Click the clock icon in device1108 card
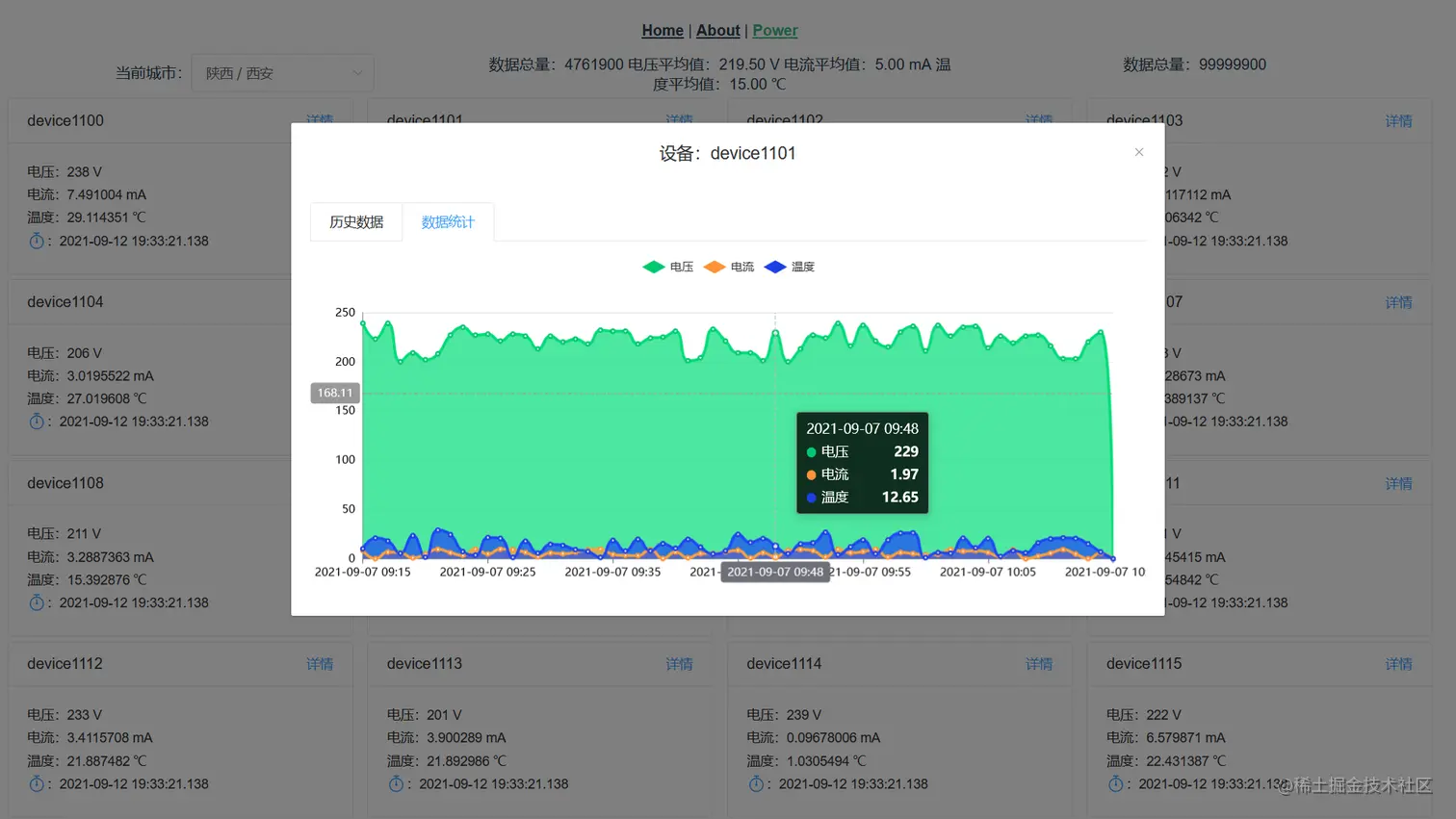The height and width of the screenshot is (819, 1456). (37, 602)
